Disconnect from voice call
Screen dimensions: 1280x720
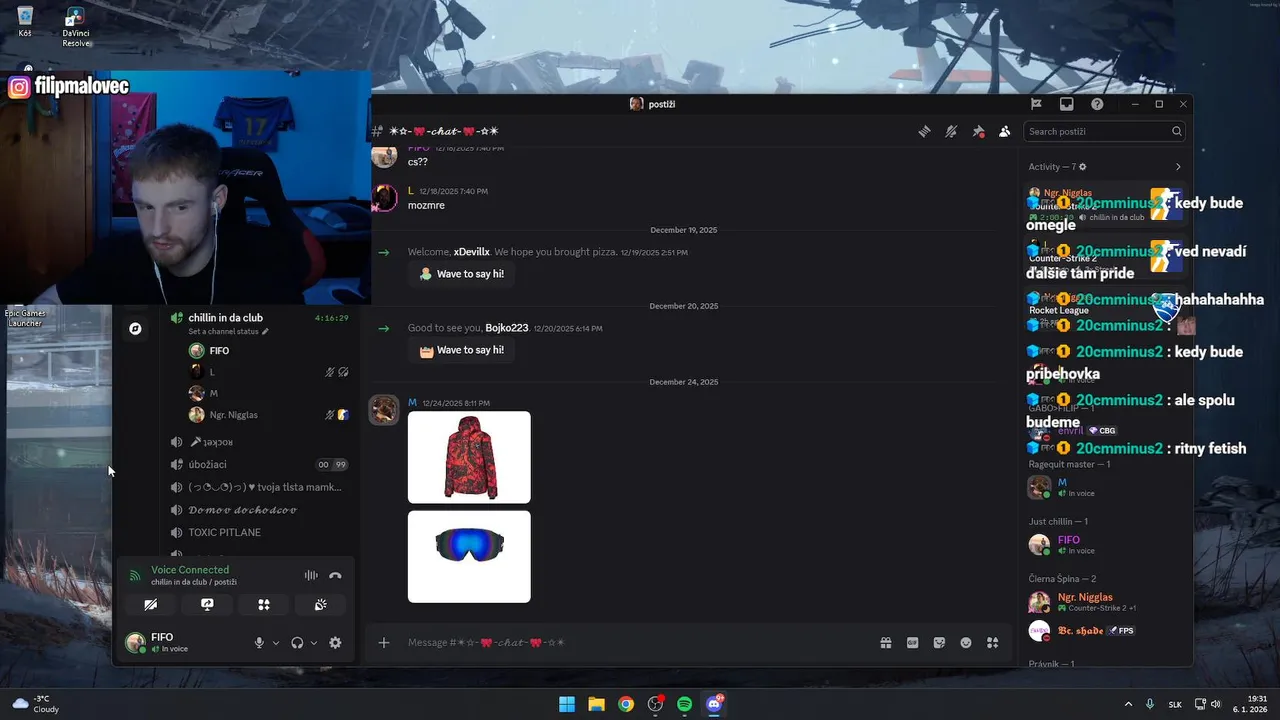pos(335,575)
